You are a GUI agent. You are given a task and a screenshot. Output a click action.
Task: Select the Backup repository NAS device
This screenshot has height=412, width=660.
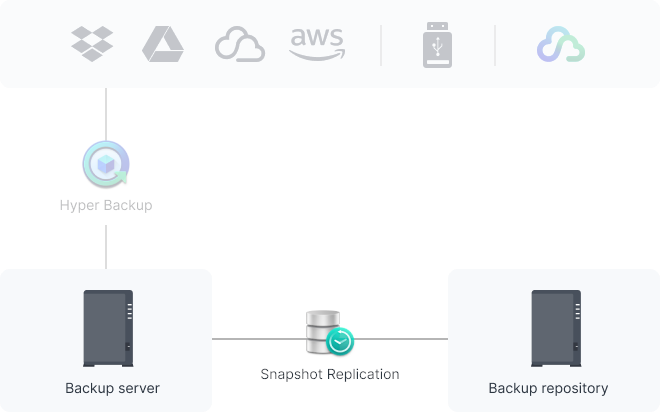(556, 328)
